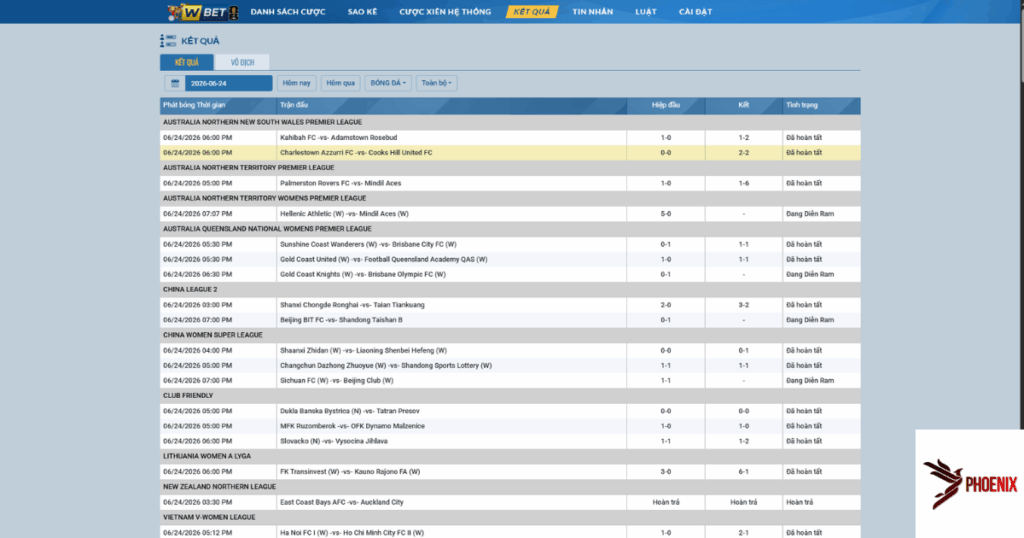Open Sao Kê menu
The height and width of the screenshot is (538, 1024).
pos(362,12)
